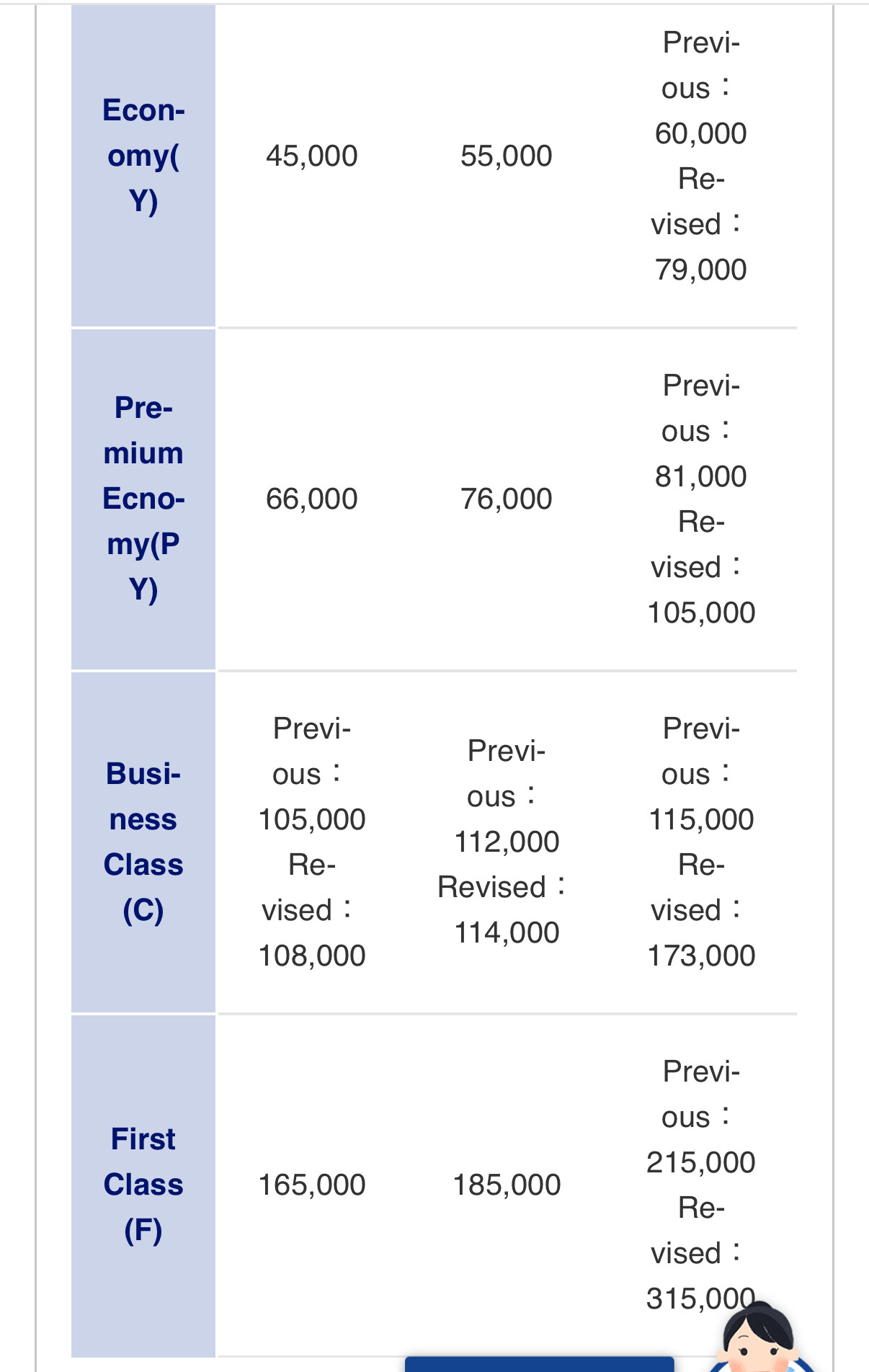
Task: Tap the Economy previous 60,000 value
Action: pos(700,133)
